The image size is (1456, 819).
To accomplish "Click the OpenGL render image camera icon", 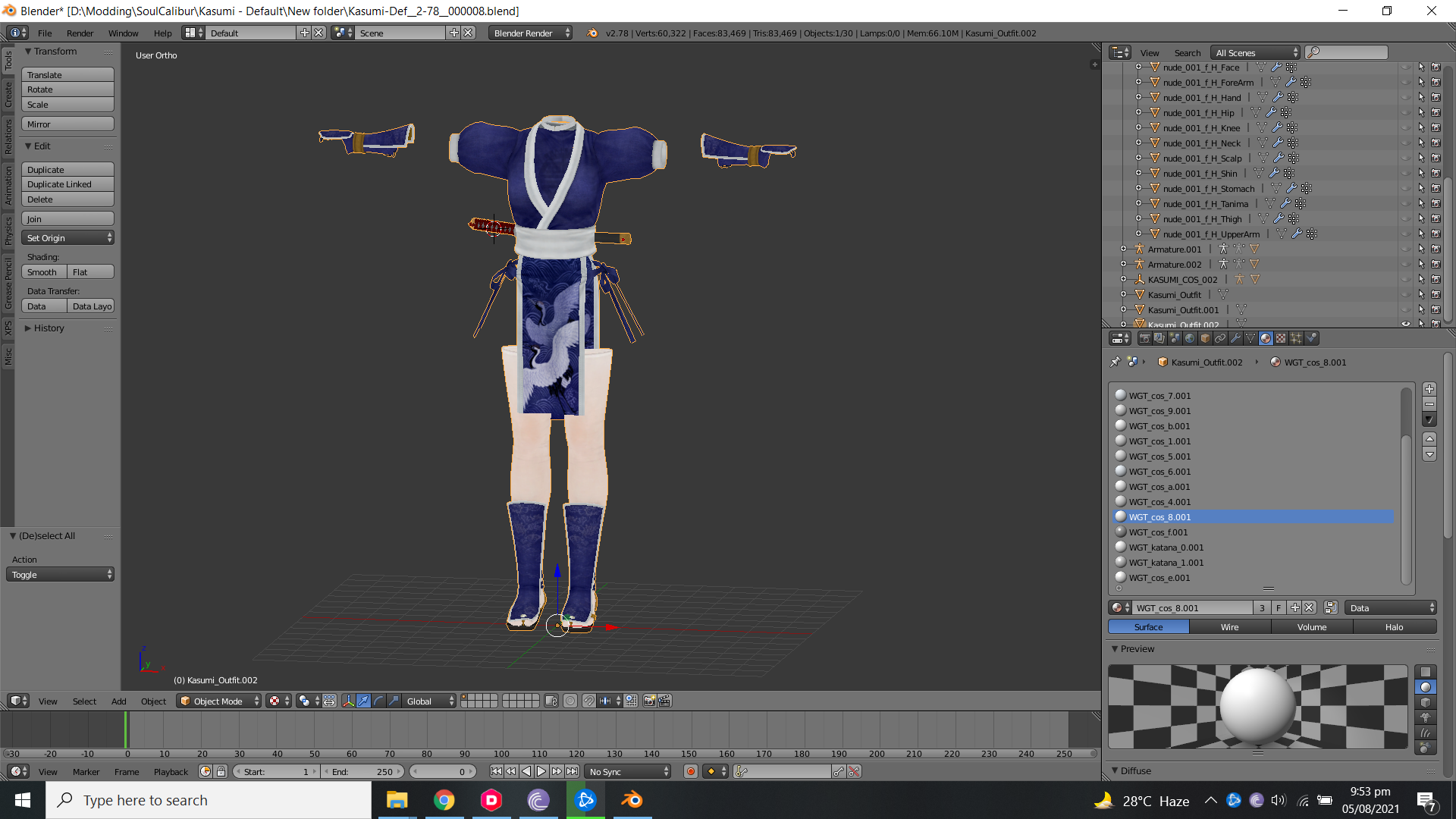I will coord(649,701).
